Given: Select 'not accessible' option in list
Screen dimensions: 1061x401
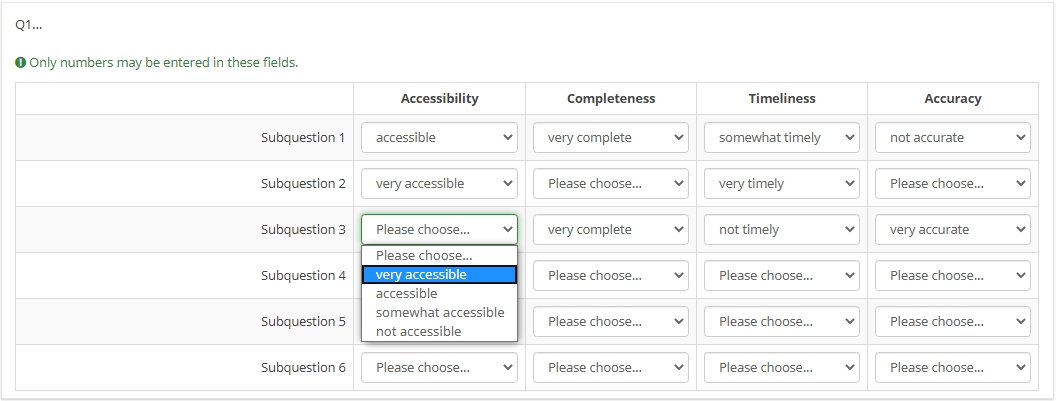Looking at the screenshot, I should 439,331.
